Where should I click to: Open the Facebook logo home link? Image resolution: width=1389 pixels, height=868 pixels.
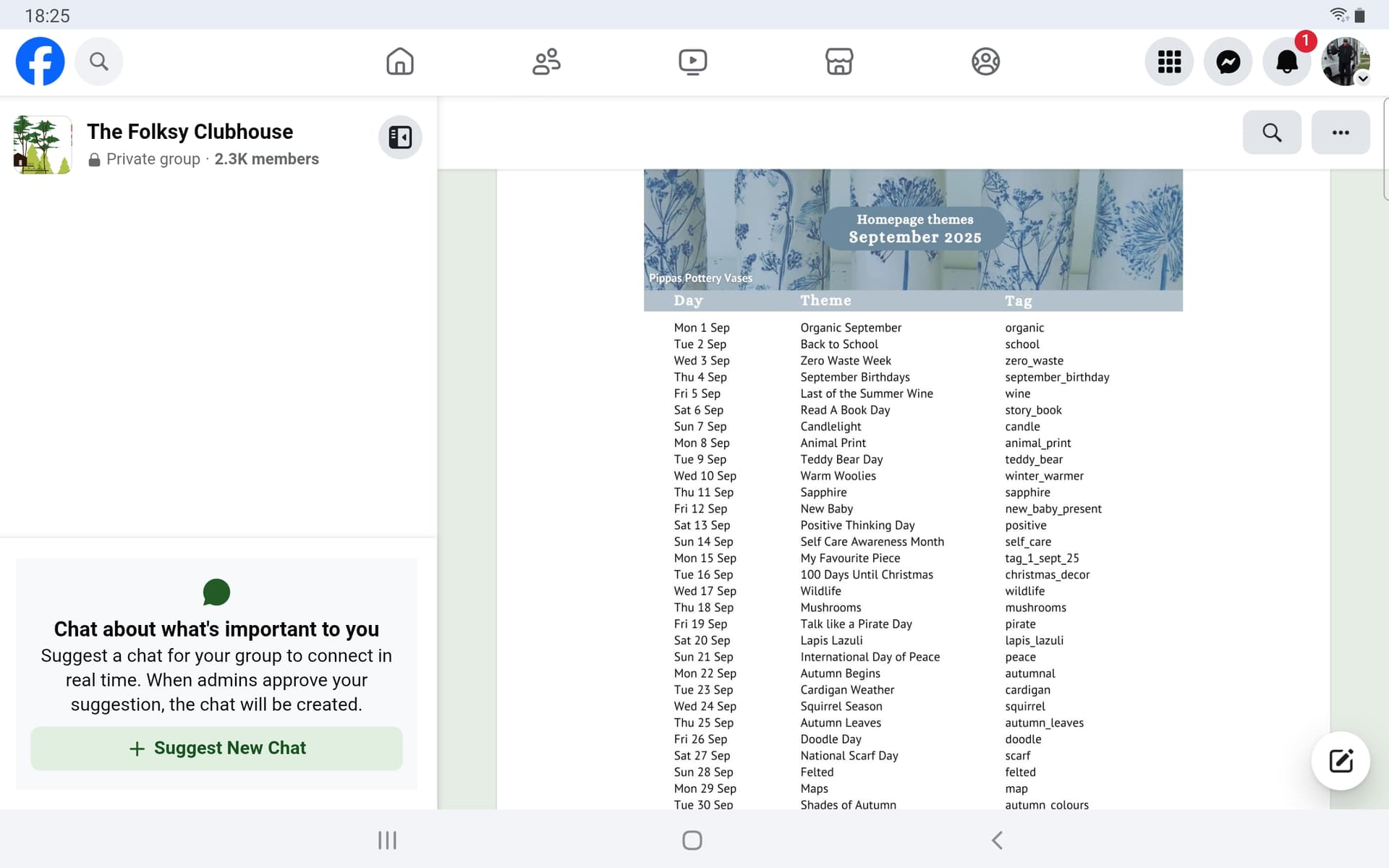[x=41, y=61]
